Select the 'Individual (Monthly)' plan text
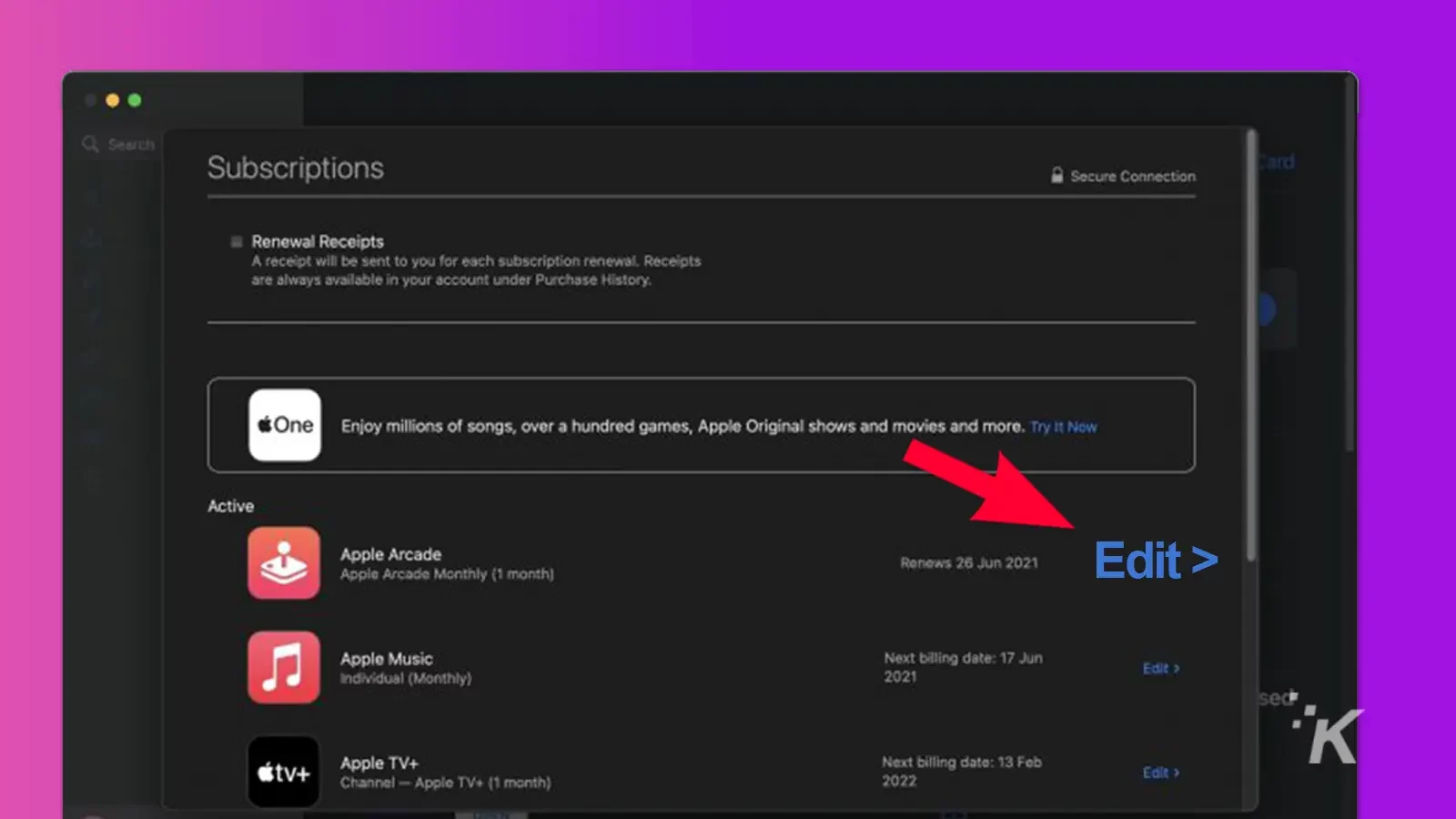This screenshot has height=819, width=1456. click(406, 679)
